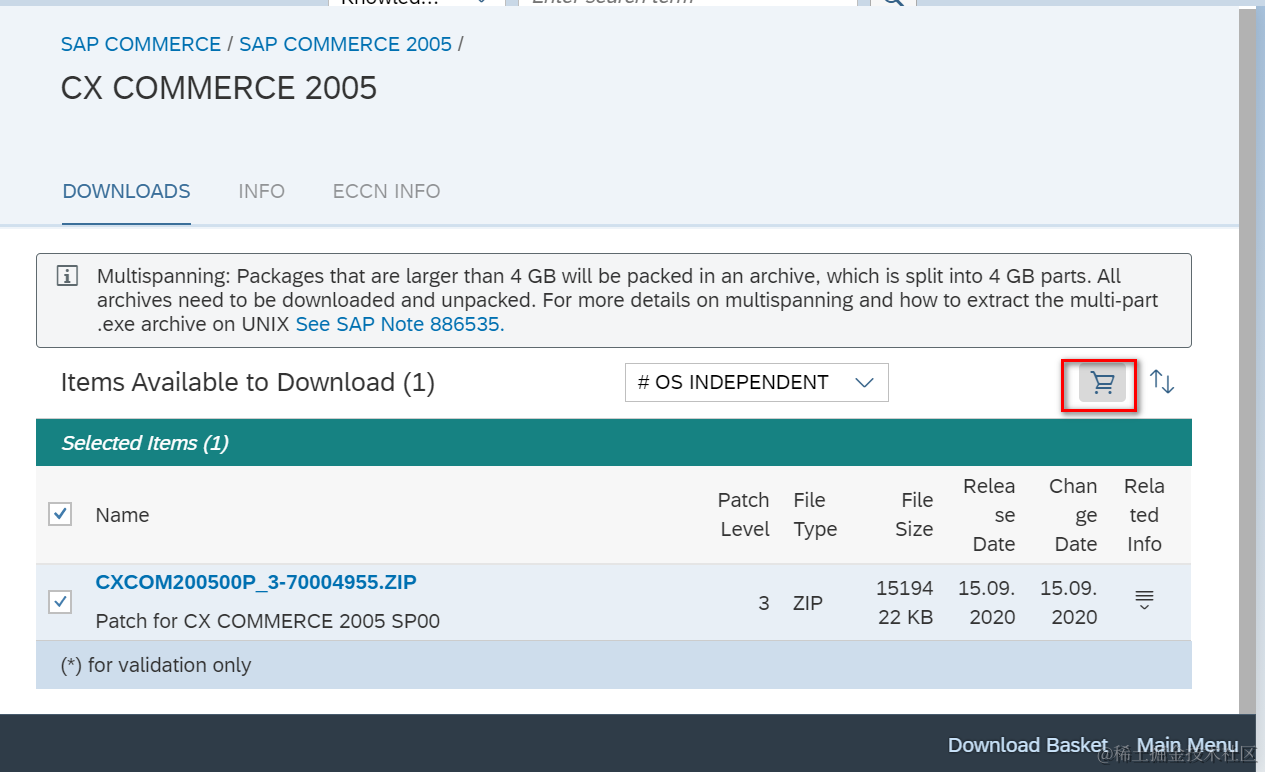The width and height of the screenshot is (1265, 772).
Task: Click the multispanning info icon
Action: tap(67, 276)
